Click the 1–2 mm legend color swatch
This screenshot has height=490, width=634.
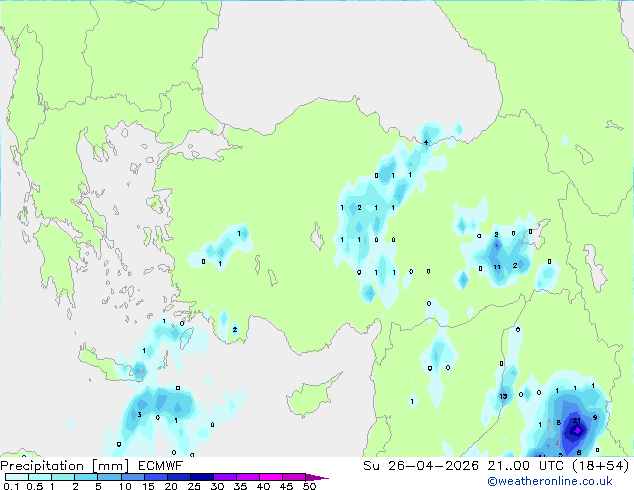(x=63, y=477)
